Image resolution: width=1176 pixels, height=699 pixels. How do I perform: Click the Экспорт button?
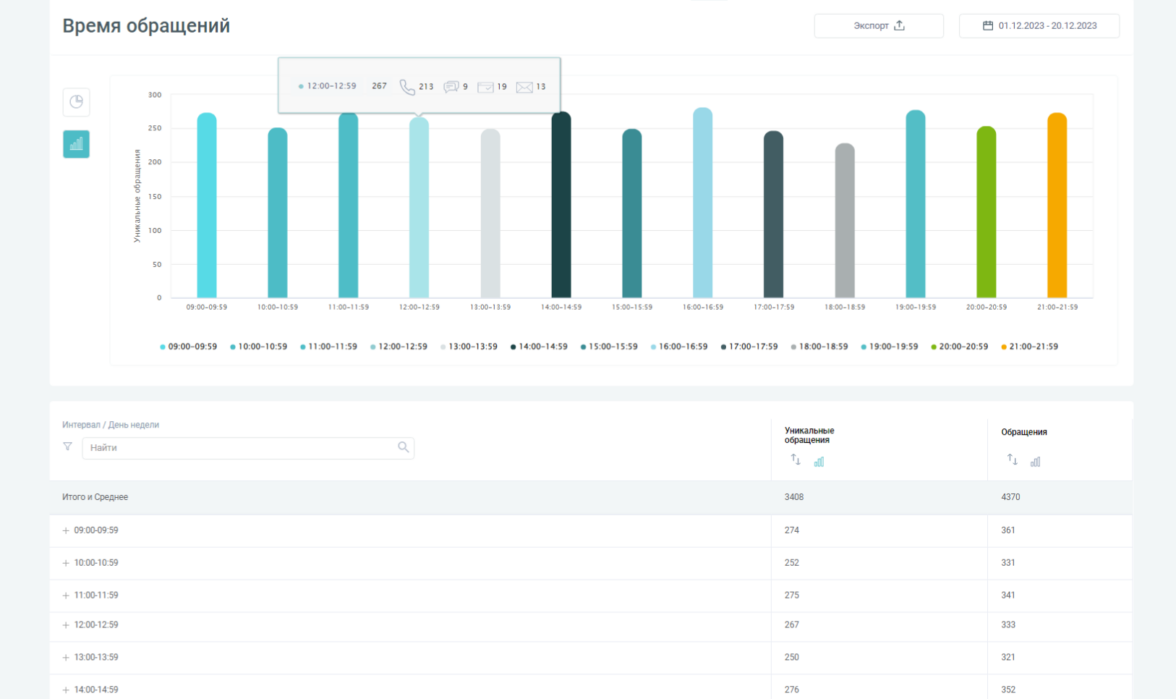[878, 26]
